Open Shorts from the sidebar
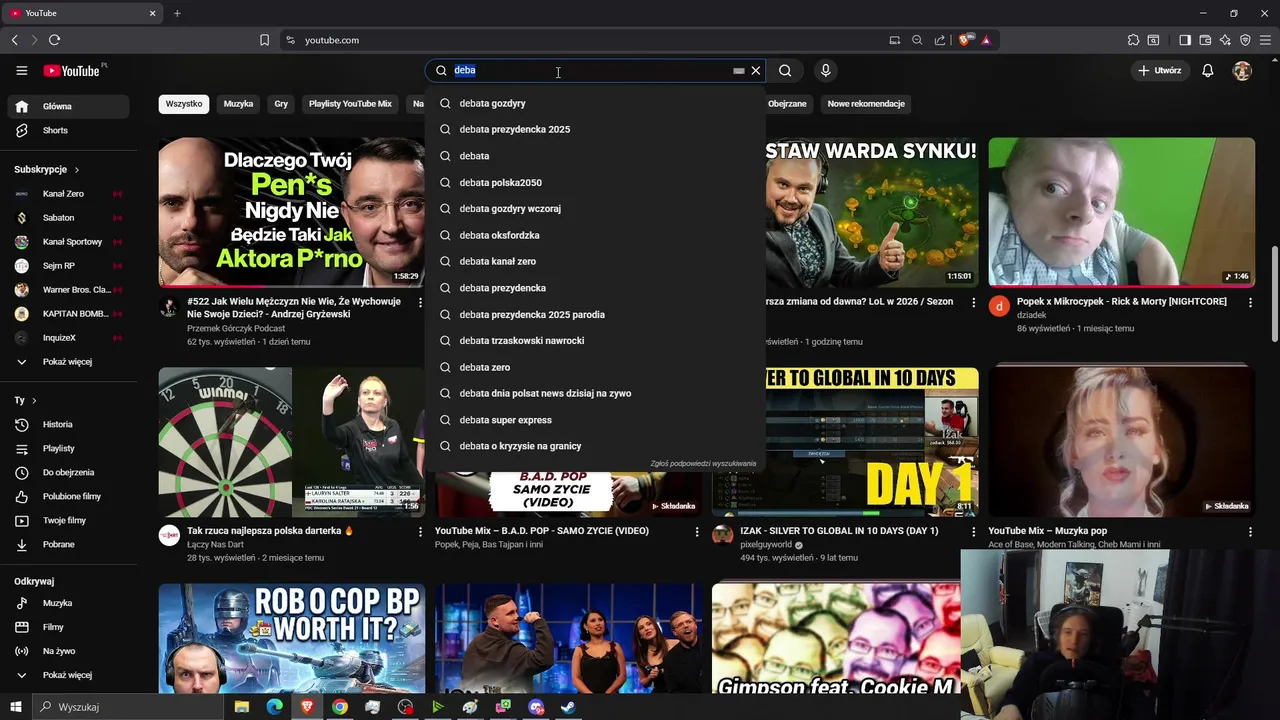 point(68,130)
